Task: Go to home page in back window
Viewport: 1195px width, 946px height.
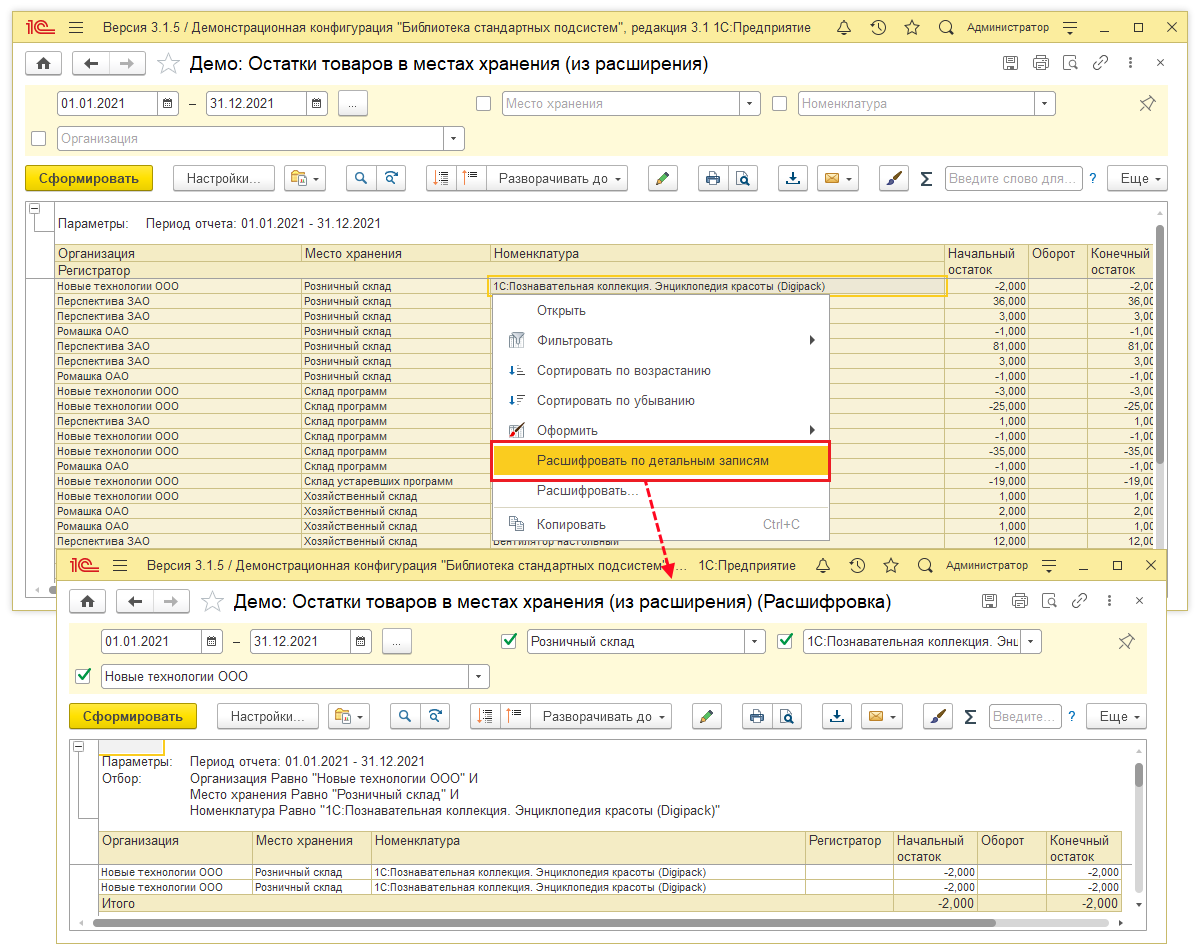Action: 43,63
